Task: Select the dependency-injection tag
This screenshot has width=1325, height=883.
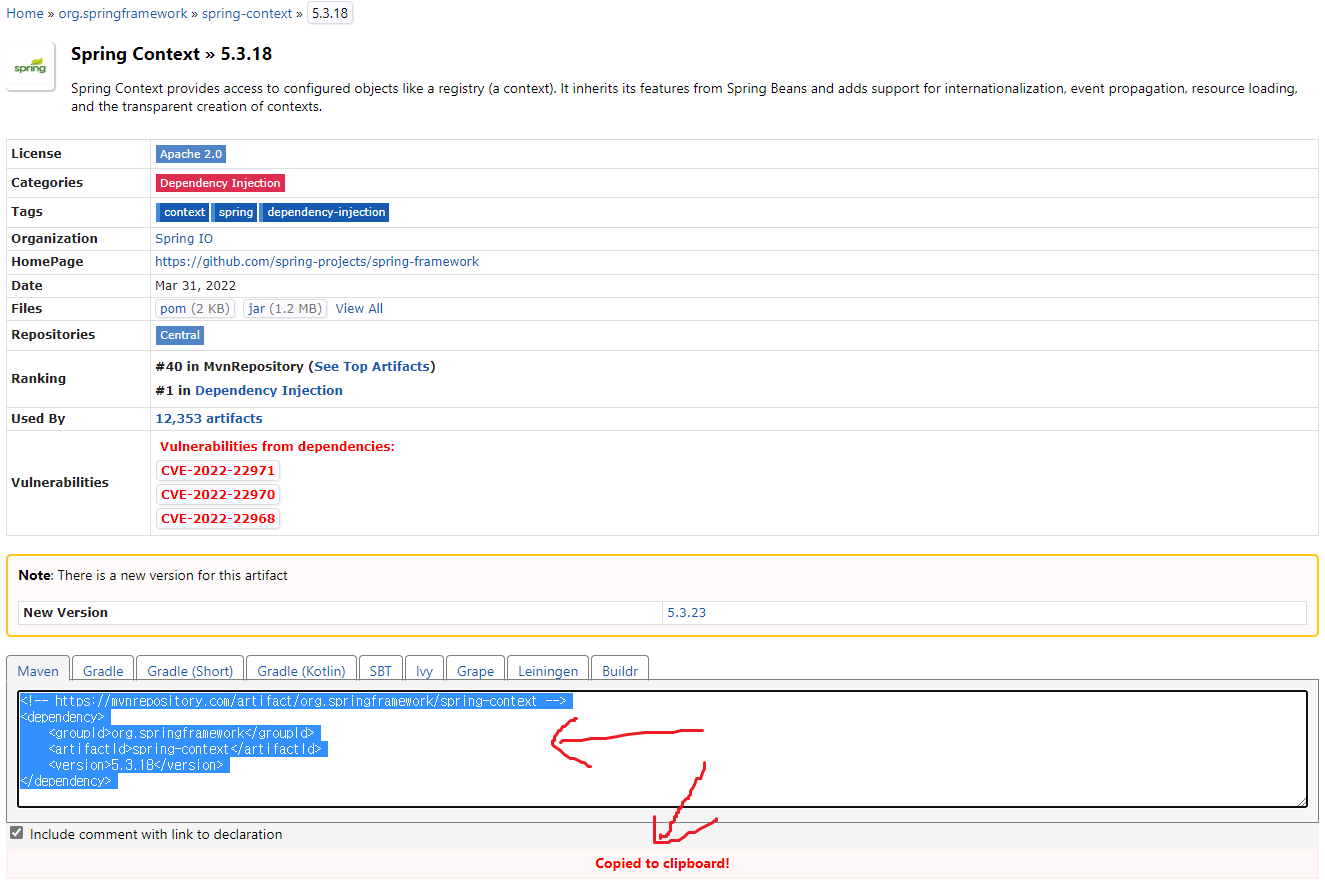Action: (325, 212)
